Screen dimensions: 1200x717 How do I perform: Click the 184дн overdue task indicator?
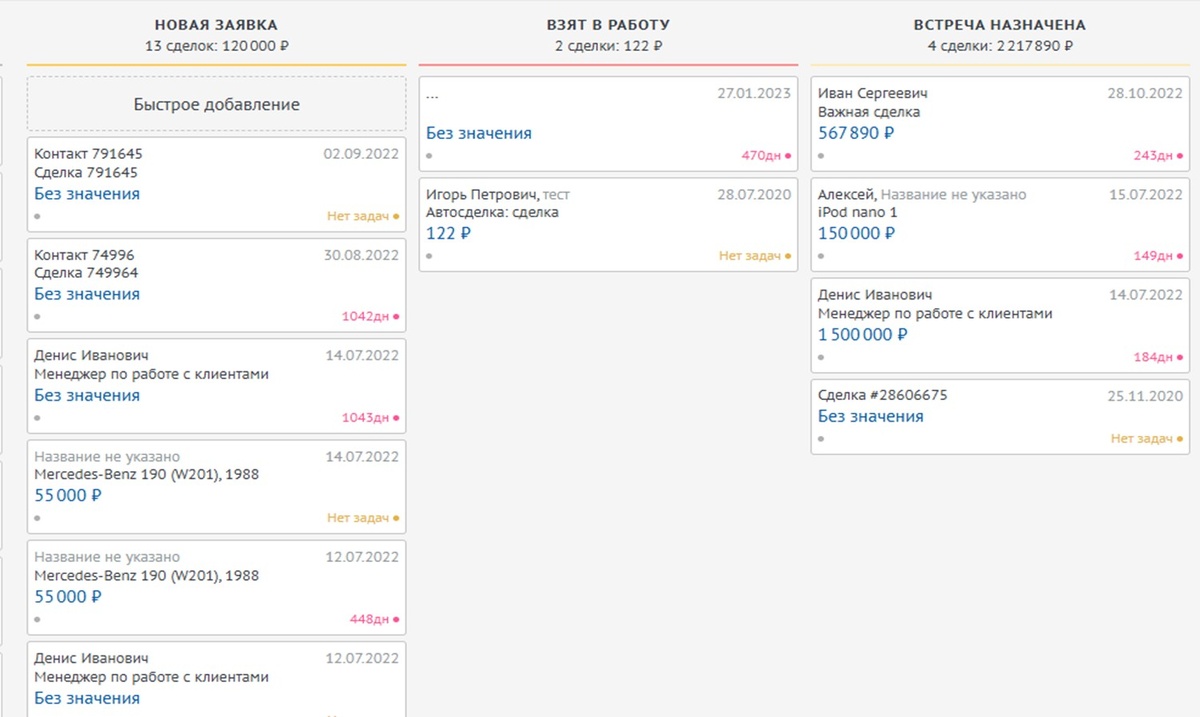pyautogui.click(x=1157, y=357)
